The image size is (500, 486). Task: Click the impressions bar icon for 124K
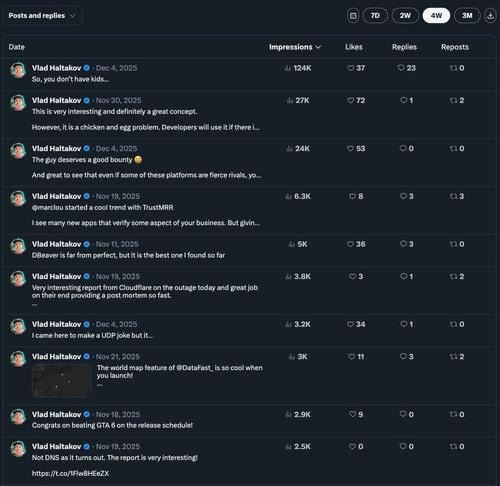tap(288, 68)
